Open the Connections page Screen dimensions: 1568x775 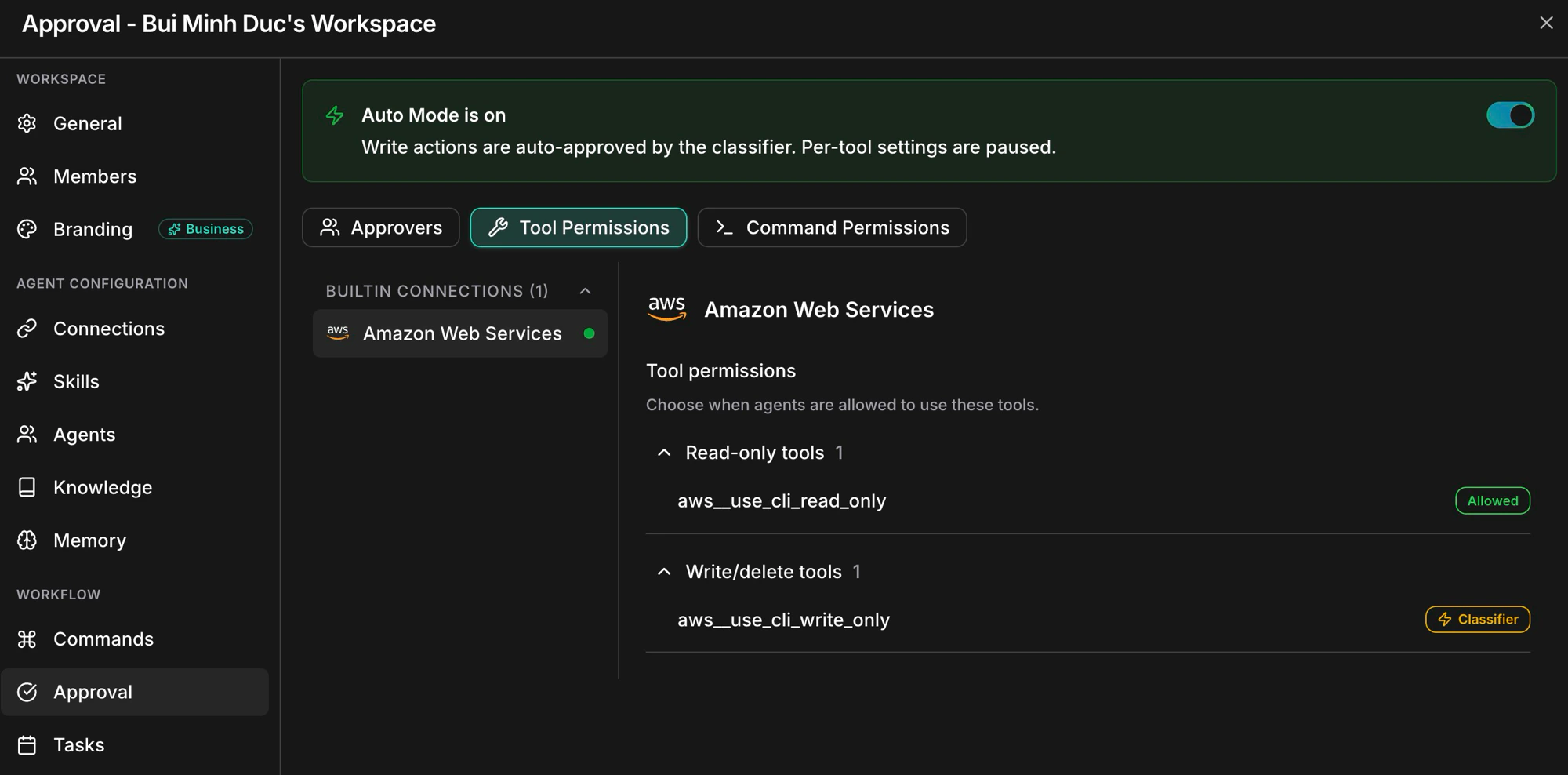[x=135, y=329]
